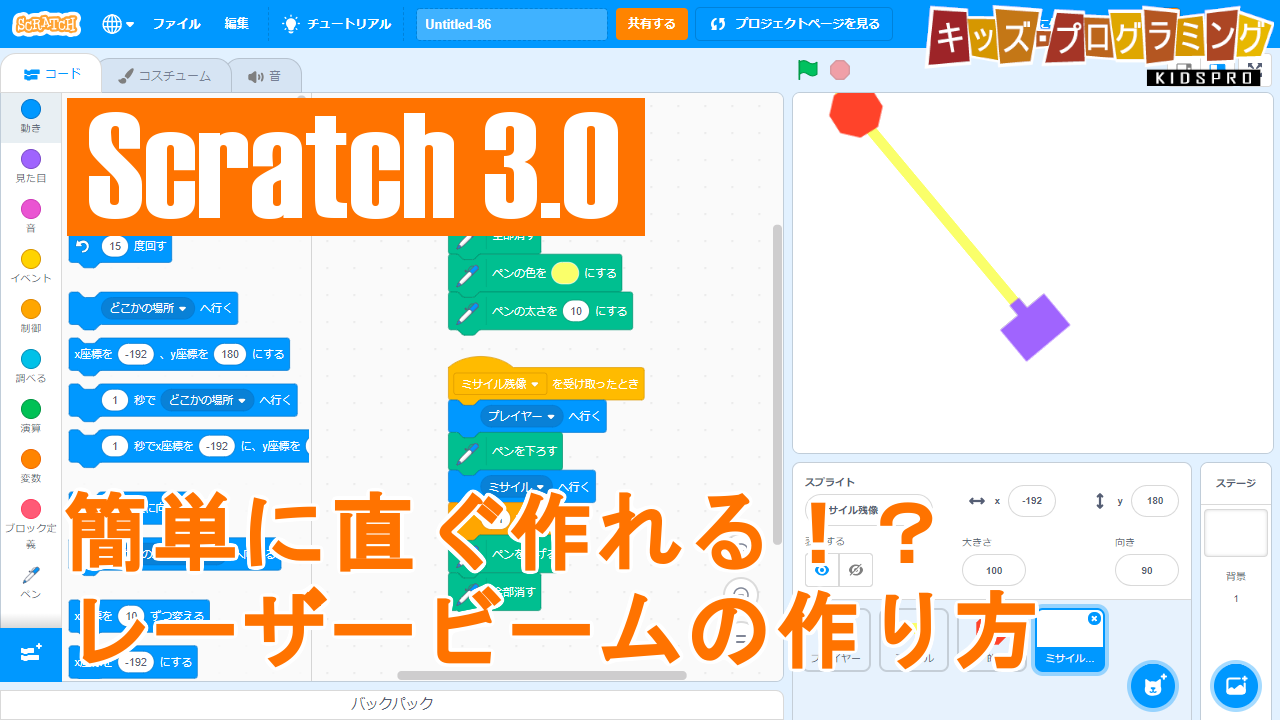Image resolution: width=1280 pixels, height=720 pixels.
Task: Open プレイヤー dropdown in へ行く block
Action: click(522, 416)
